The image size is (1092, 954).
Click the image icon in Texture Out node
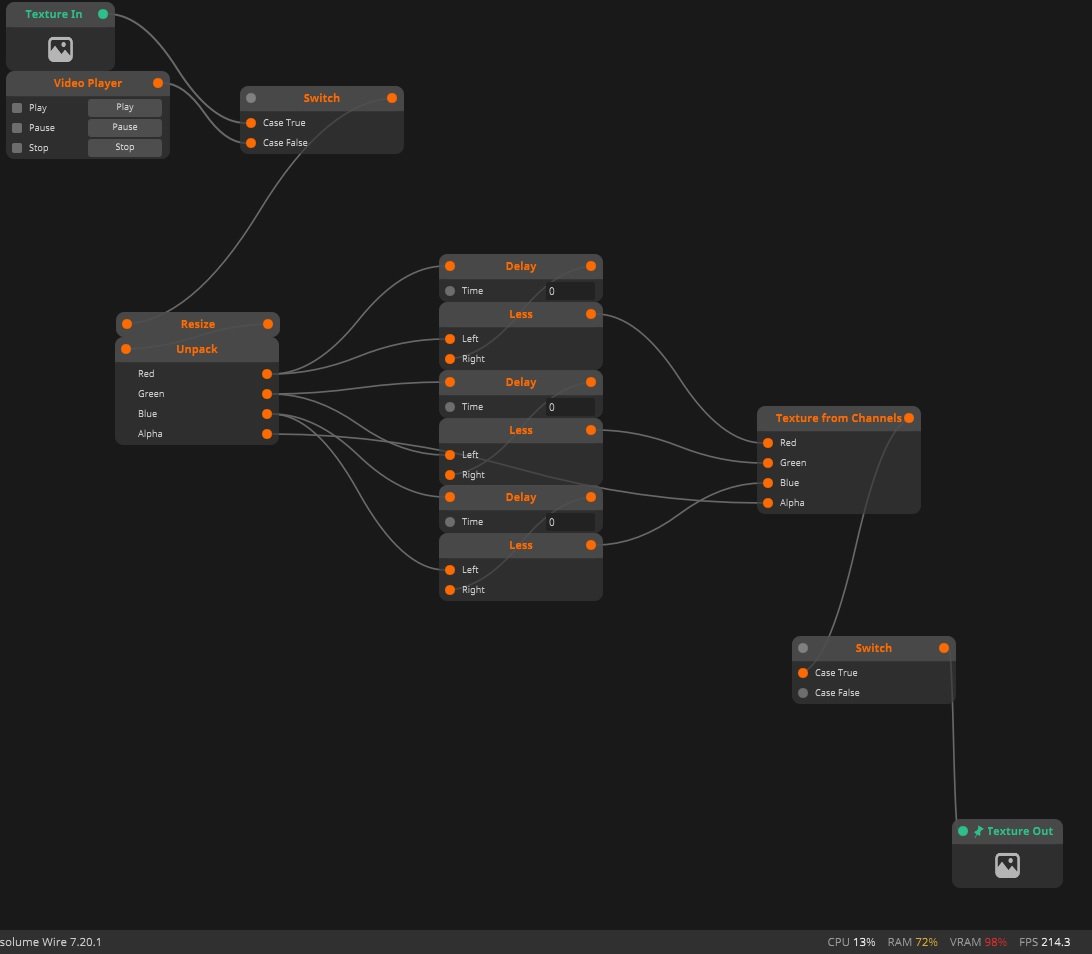pos(1007,866)
